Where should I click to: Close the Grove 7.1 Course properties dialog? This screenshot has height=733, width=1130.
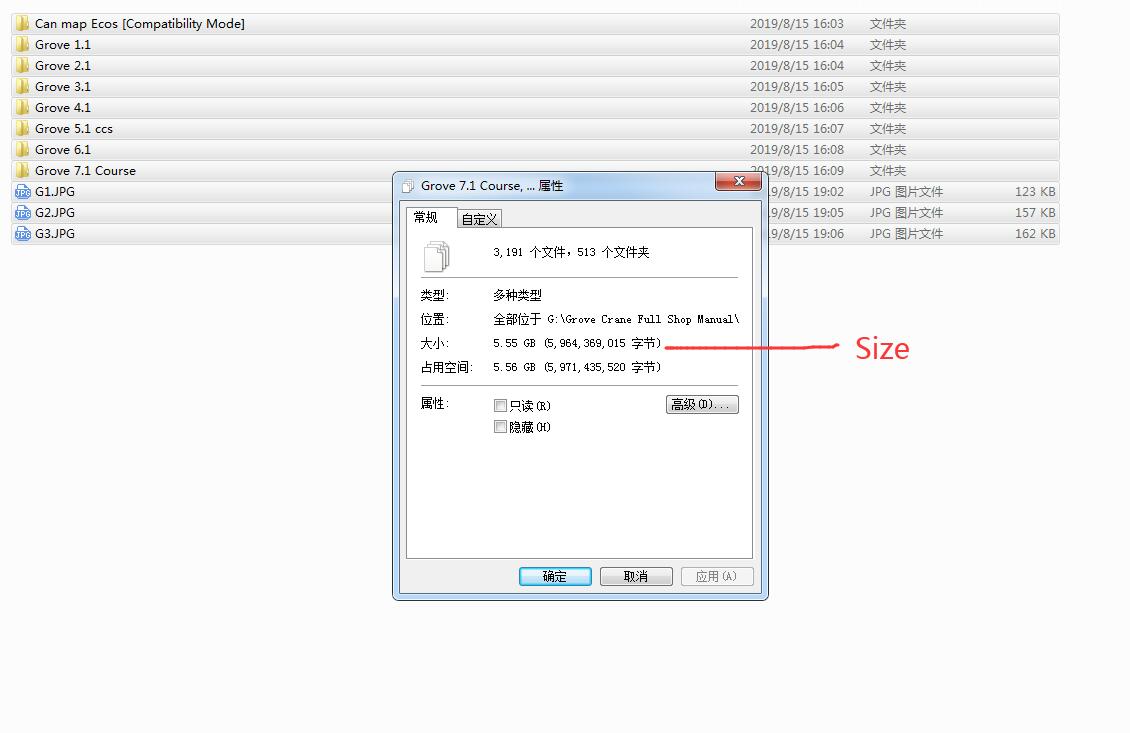pos(740,181)
